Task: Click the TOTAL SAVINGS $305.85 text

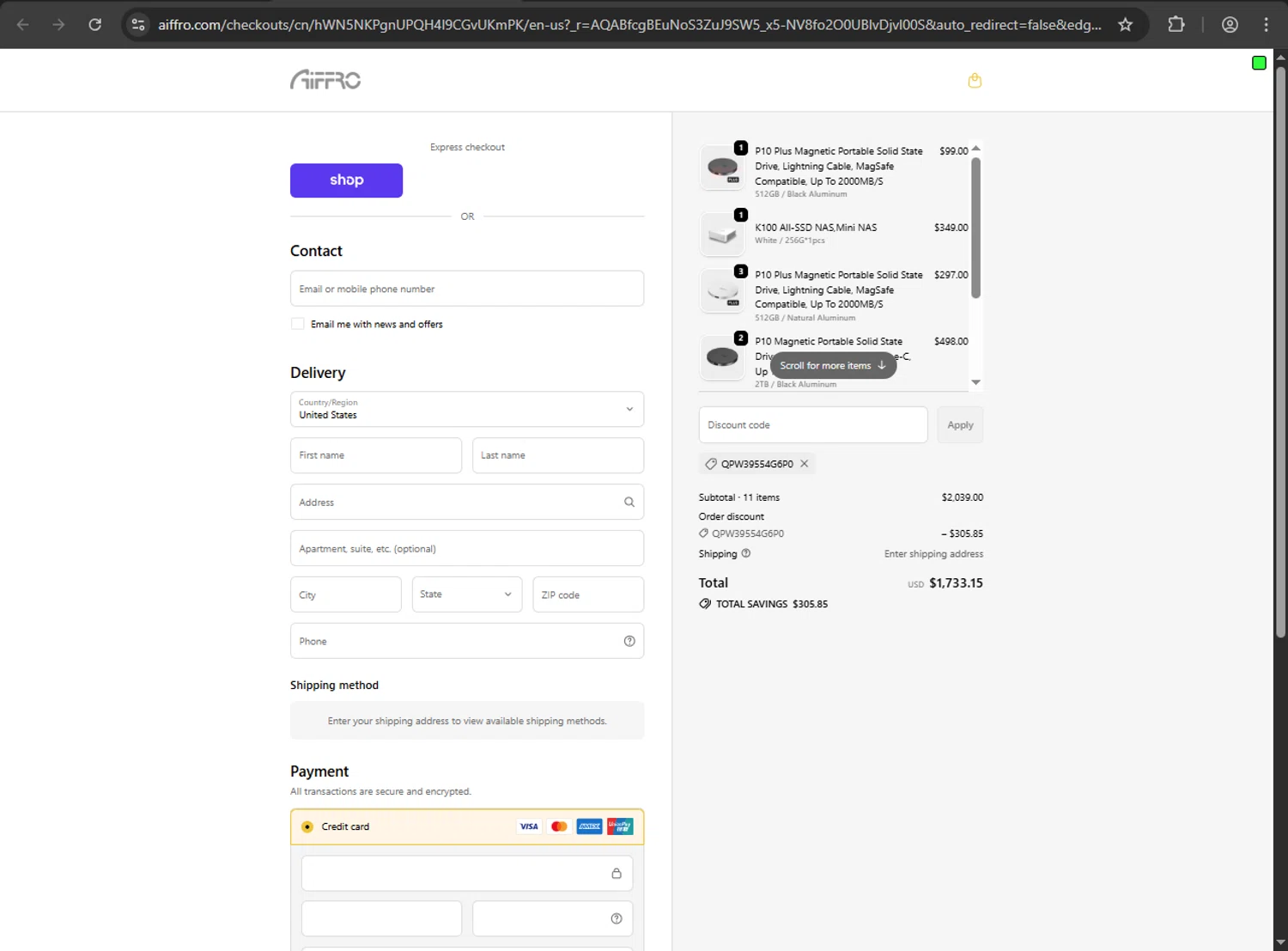Action: [772, 604]
